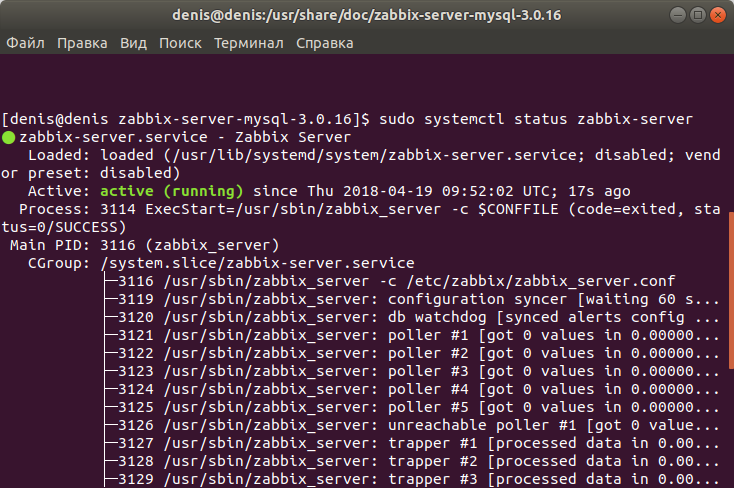Open the Правка menu
734x488 pixels.
pyautogui.click(x=82, y=43)
